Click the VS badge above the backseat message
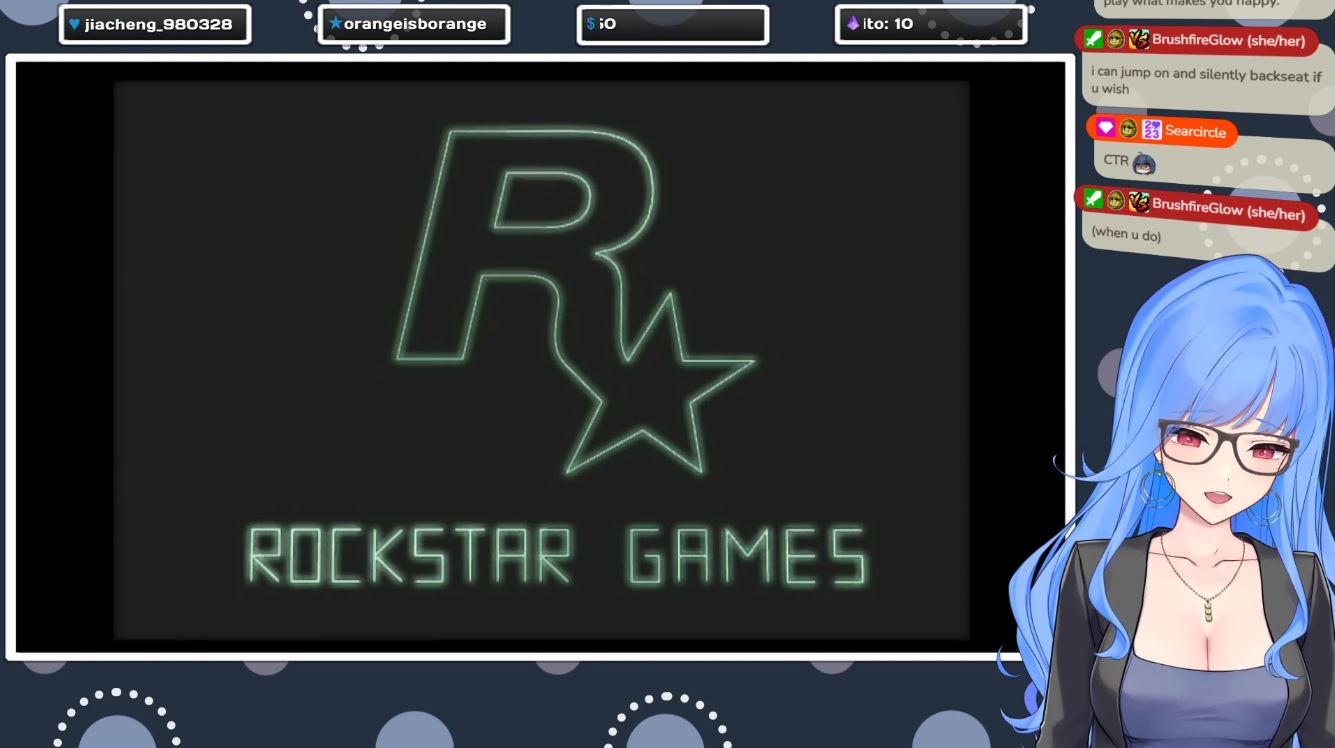This screenshot has width=1335, height=748. click(1138, 40)
